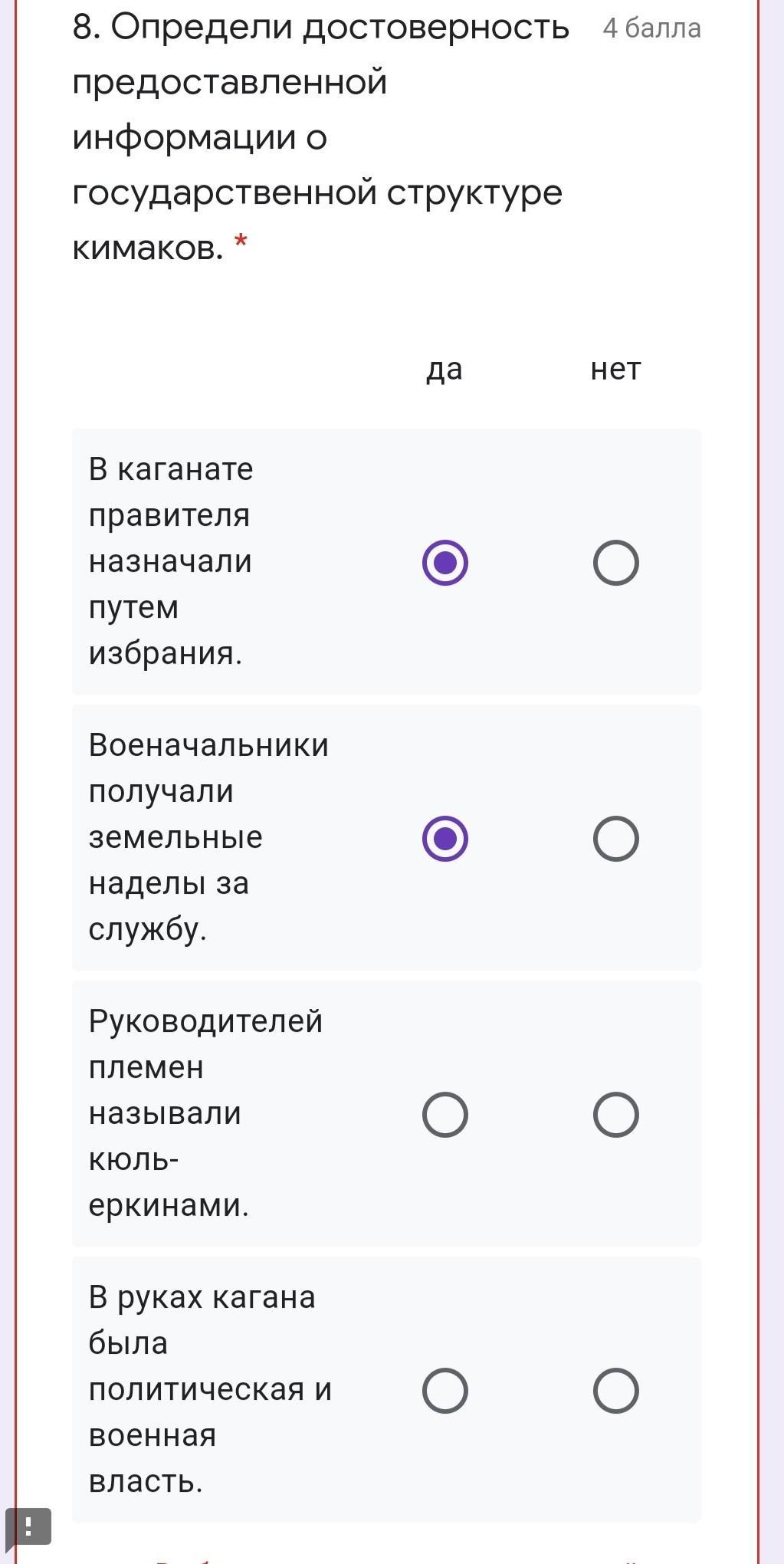Select 'нет' for ruler chosen by election
The height and width of the screenshot is (1564, 784).
tap(615, 563)
